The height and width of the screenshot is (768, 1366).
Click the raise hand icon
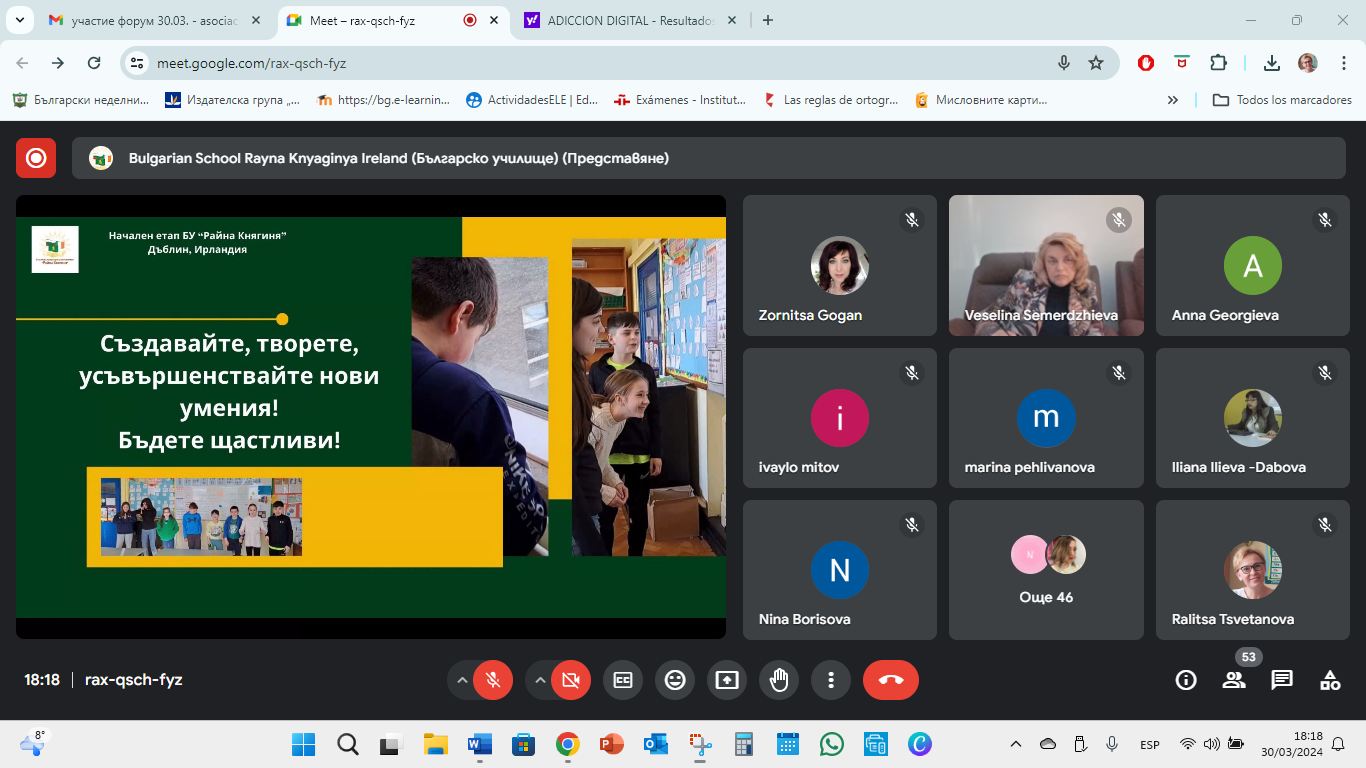click(x=779, y=680)
